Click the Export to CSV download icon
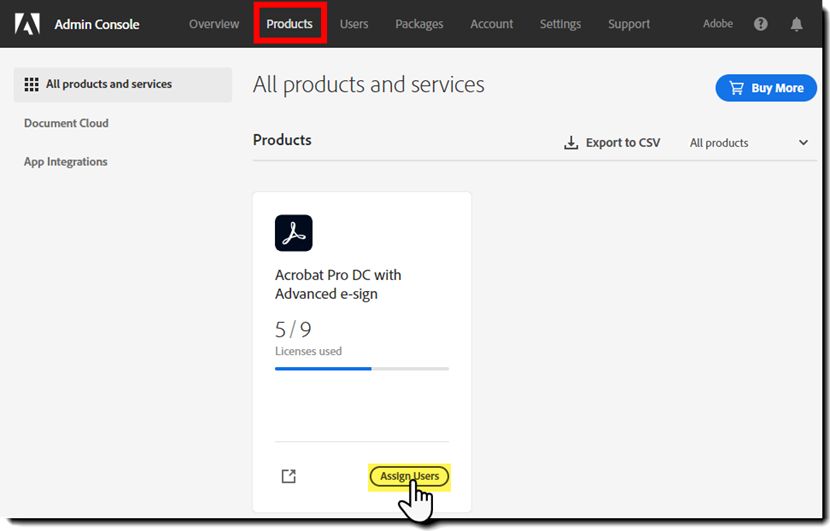This screenshot has width=830, height=531. [x=571, y=143]
